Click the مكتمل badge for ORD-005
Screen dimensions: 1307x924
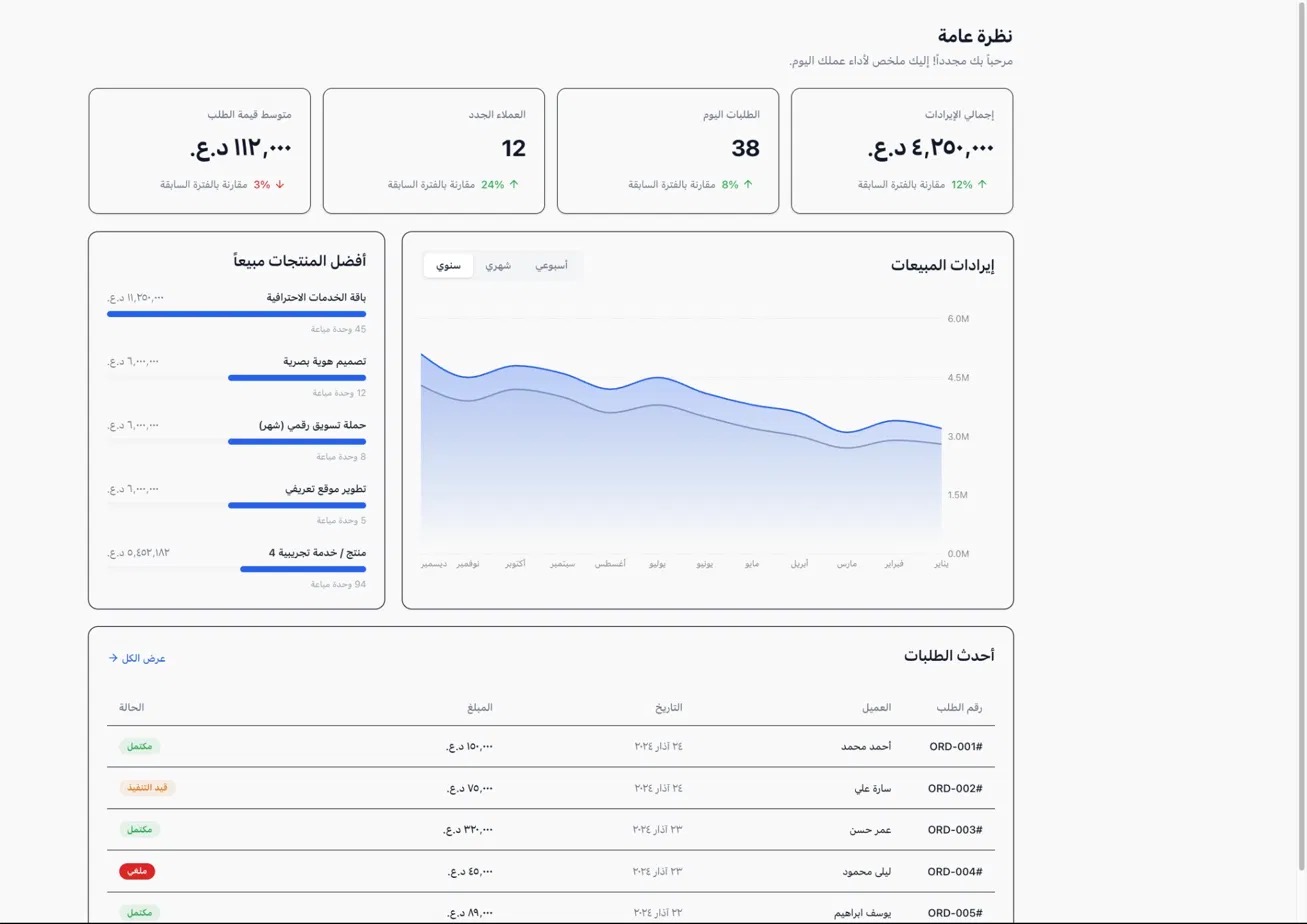(x=140, y=913)
